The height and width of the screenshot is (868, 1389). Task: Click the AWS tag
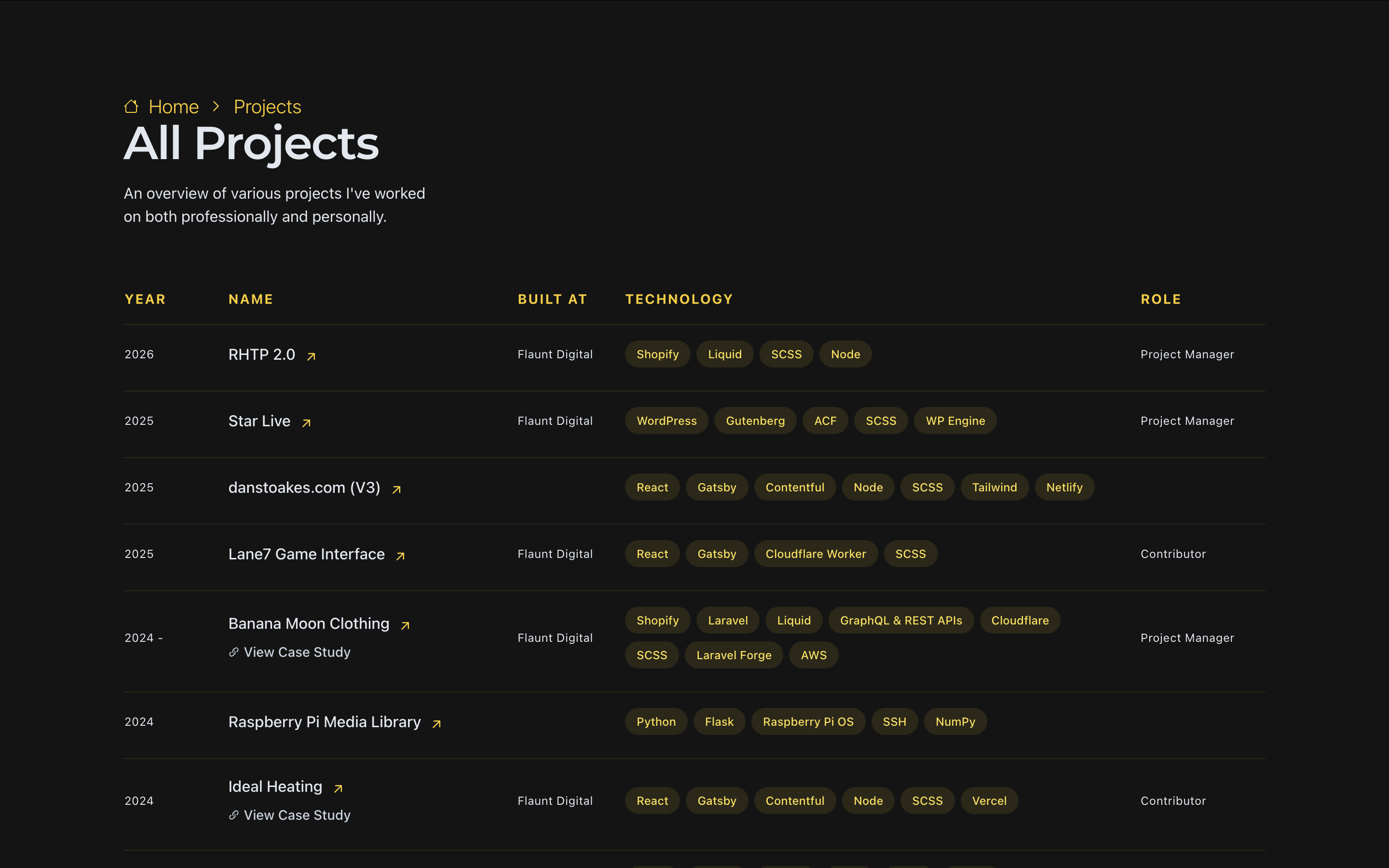click(814, 655)
